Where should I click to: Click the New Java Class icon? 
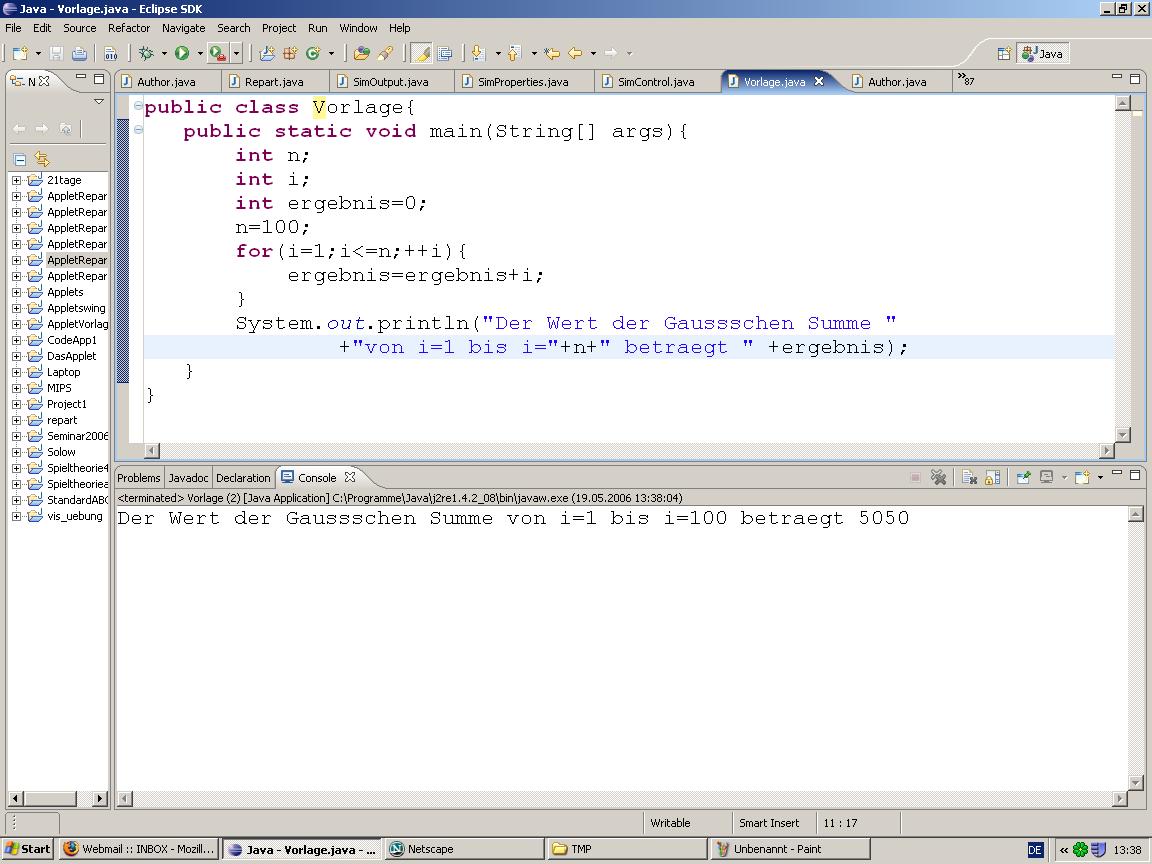[x=313, y=53]
